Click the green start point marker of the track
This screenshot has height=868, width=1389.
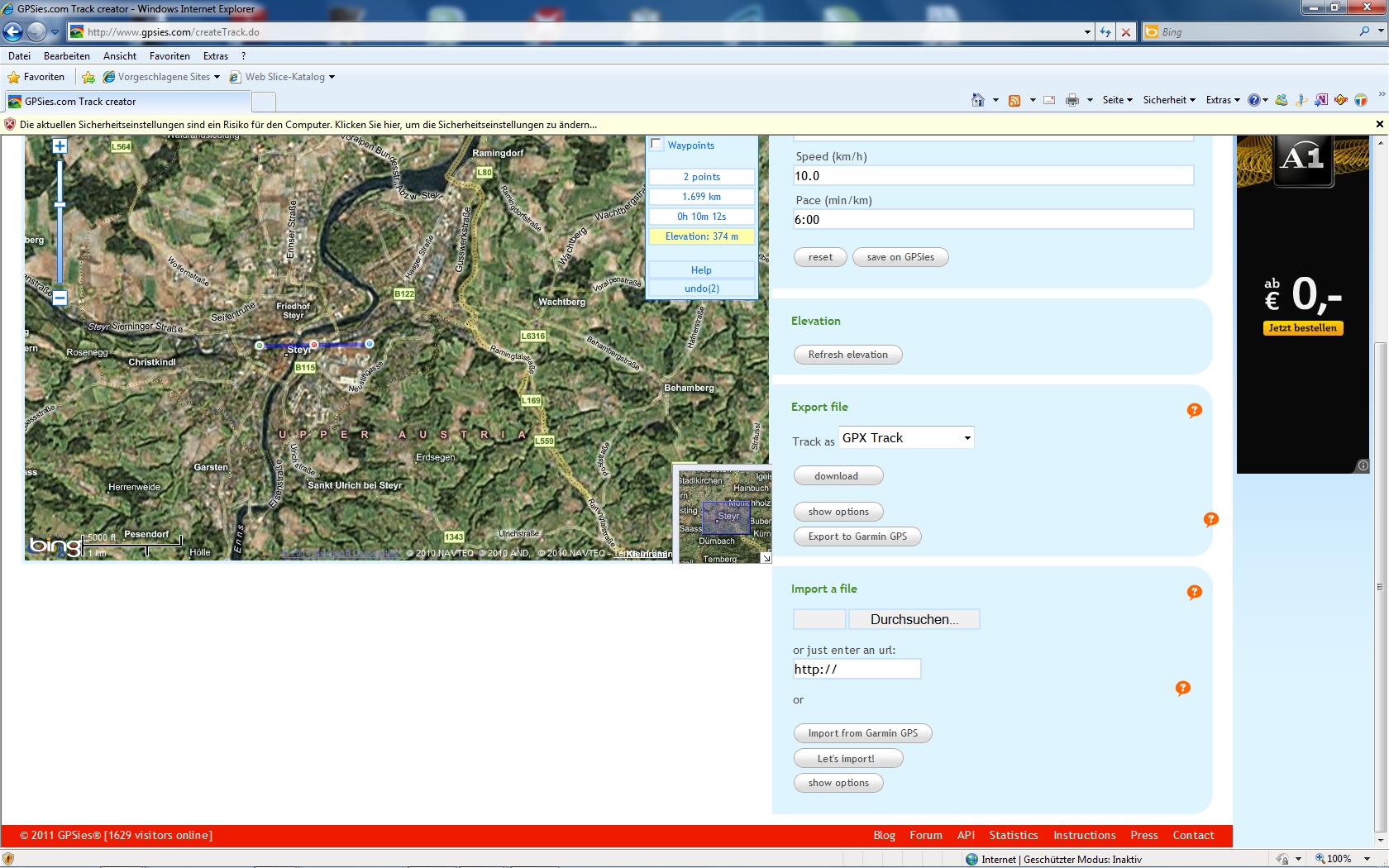tap(260, 346)
